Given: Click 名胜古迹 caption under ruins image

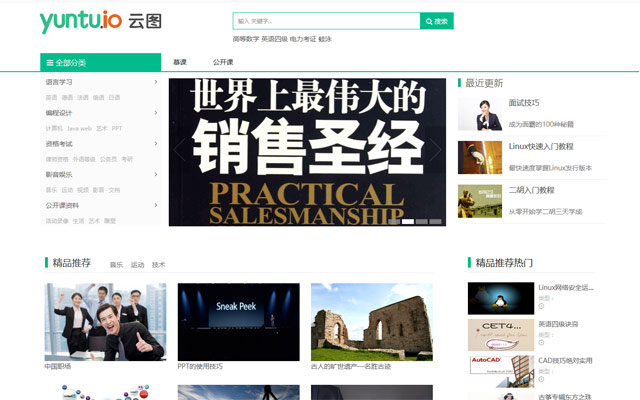Looking at the screenshot, I should [x=351, y=366].
